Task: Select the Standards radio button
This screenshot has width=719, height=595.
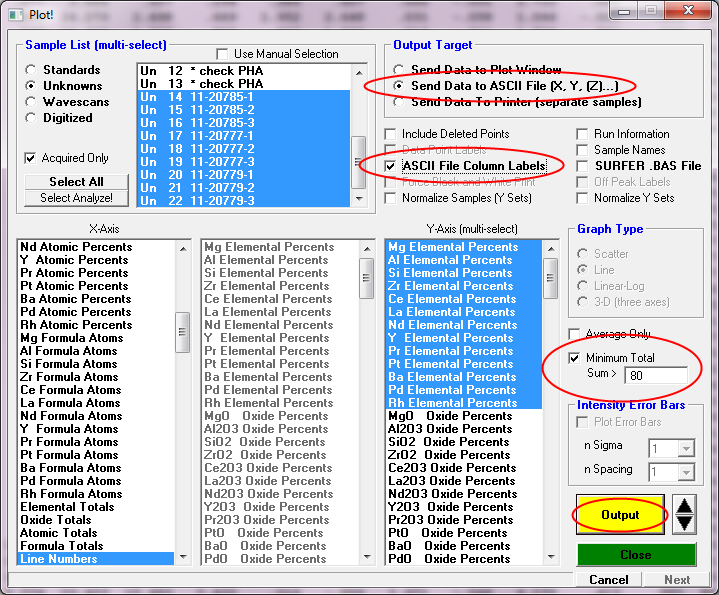Action: pos(32,70)
